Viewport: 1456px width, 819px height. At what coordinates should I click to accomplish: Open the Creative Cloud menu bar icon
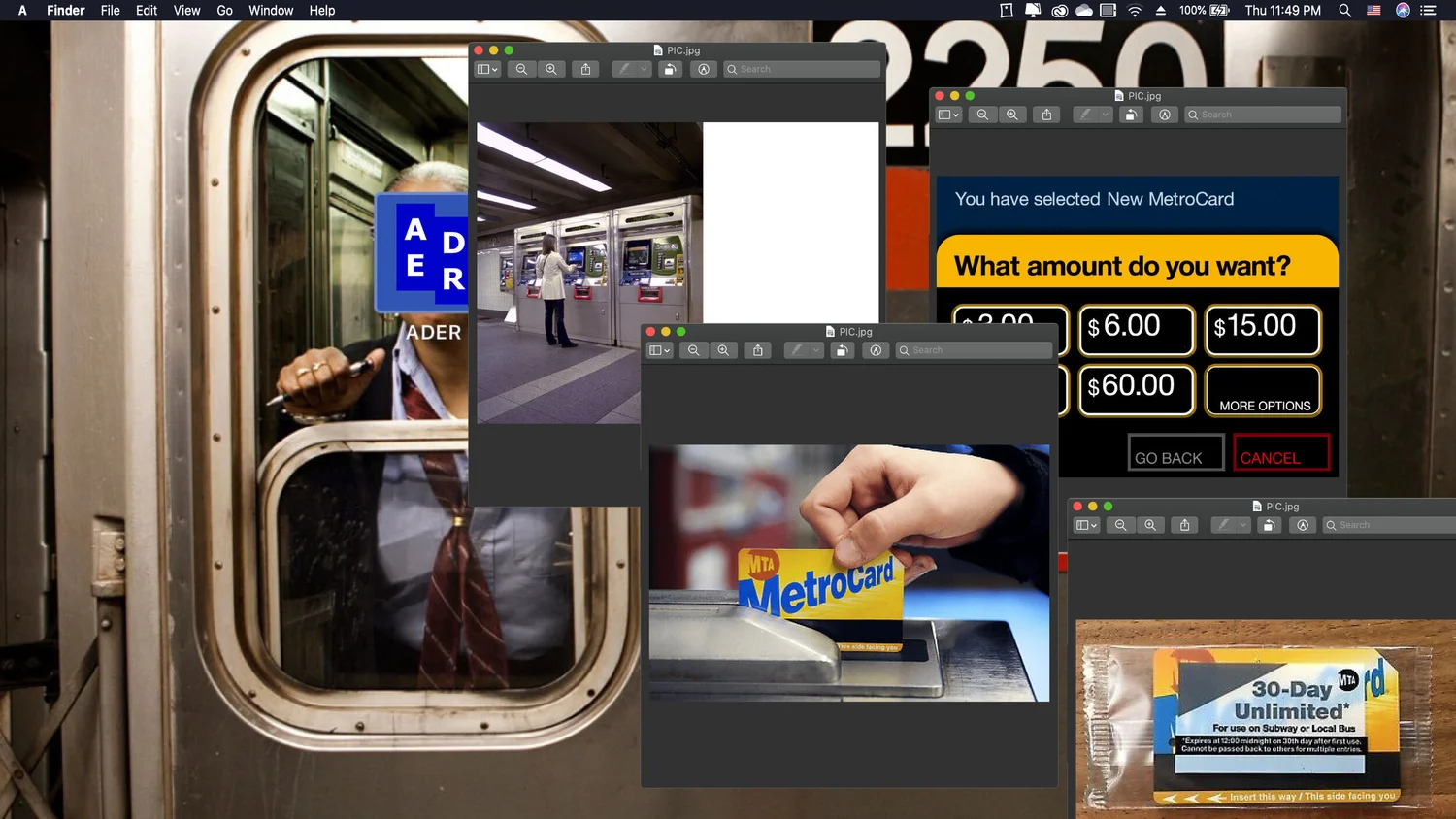[x=1059, y=11]
